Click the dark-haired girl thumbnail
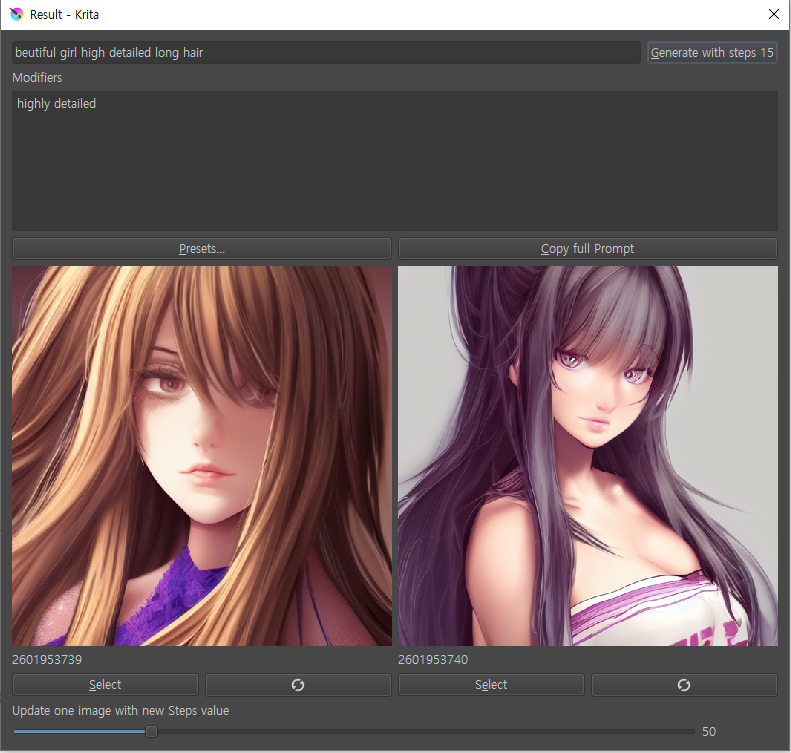 click(x=588, y=456)
